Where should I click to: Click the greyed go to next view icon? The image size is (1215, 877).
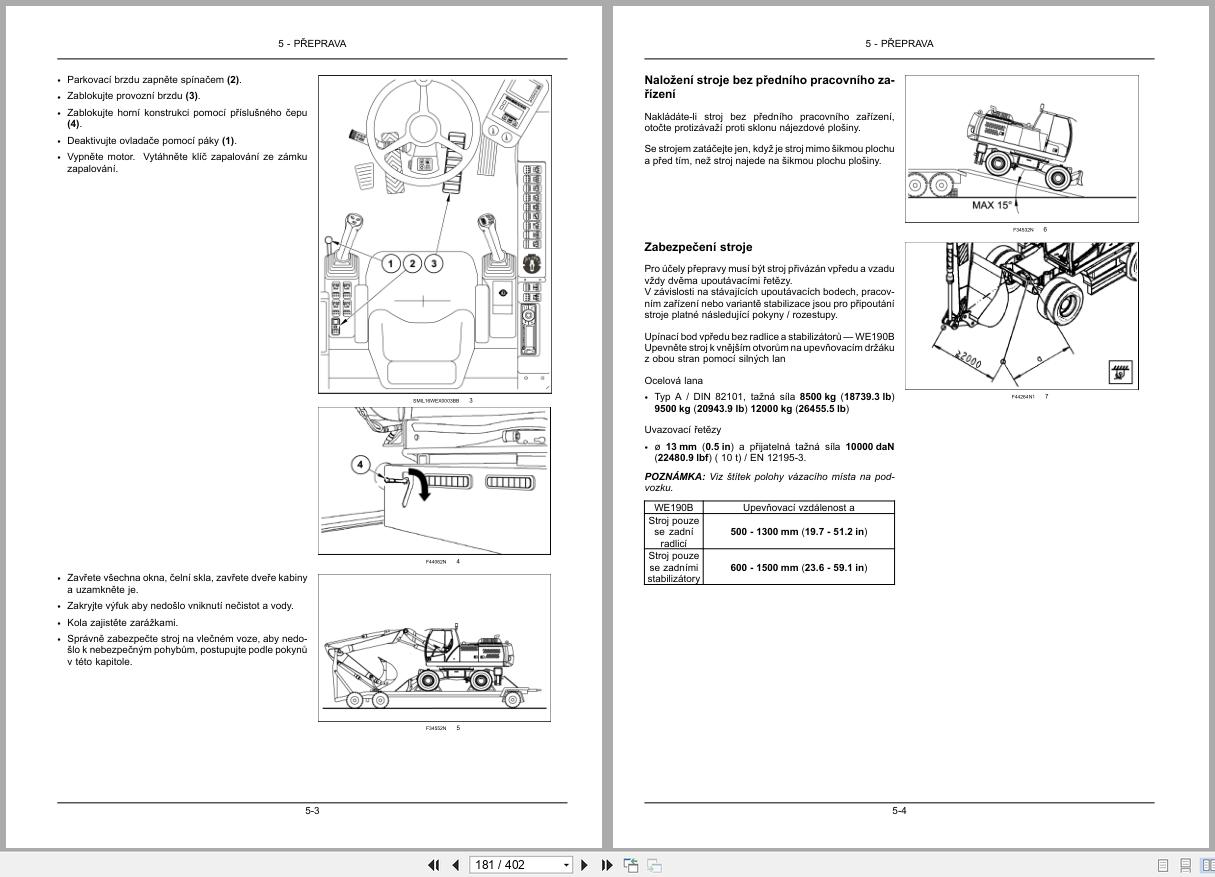(x=654, y=865)
